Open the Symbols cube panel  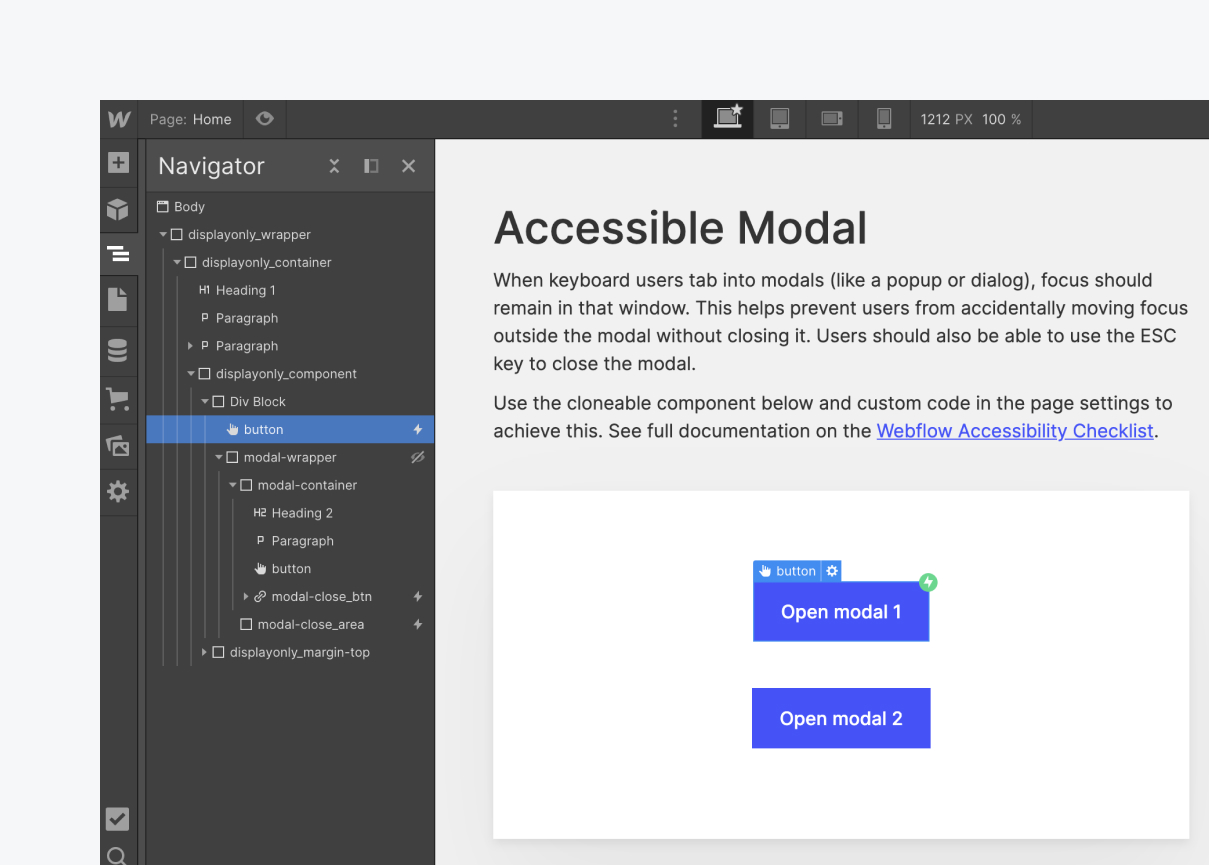[118, 209]
